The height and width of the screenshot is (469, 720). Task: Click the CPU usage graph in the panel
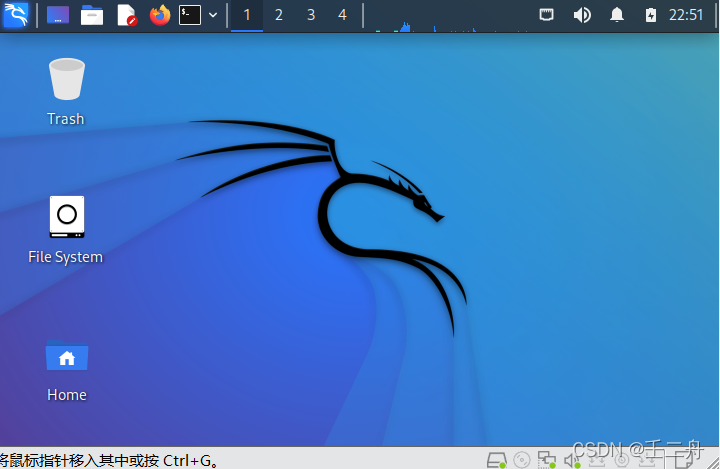(x=451, y=17)
